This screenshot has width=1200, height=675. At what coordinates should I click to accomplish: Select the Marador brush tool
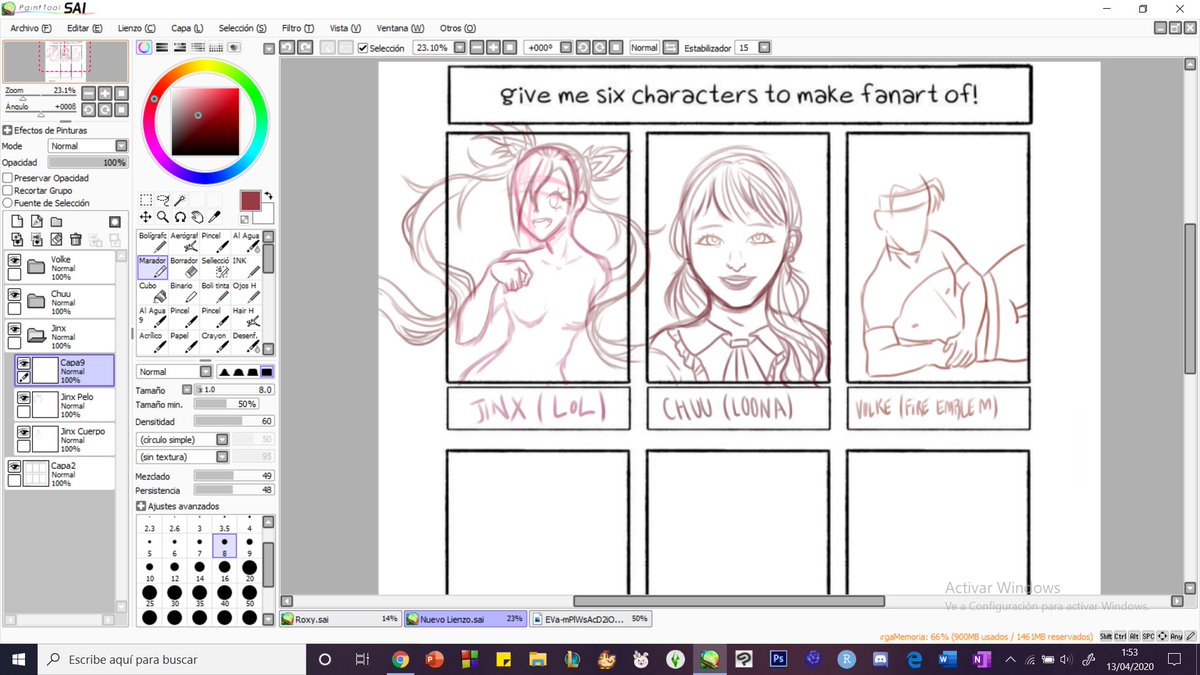click(x=152, y=267)
